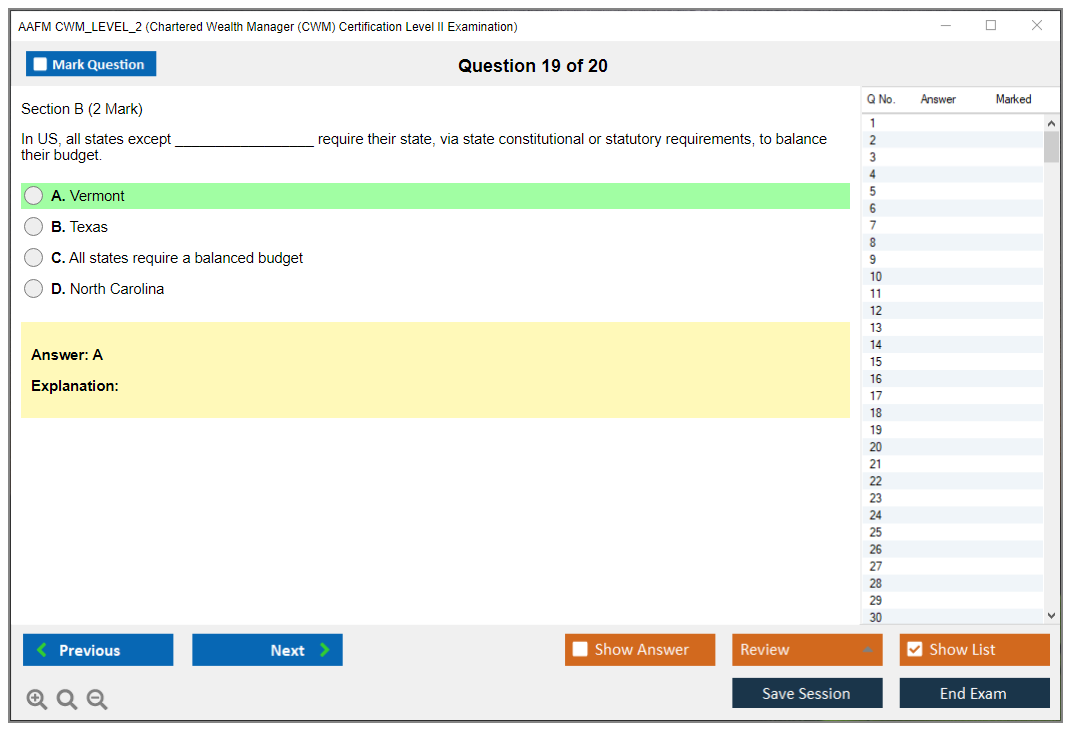Image resolution: width=1075 pixels, height=735 pixels.
Task: Select answer option A. Vermont
Action: (34, 196)
